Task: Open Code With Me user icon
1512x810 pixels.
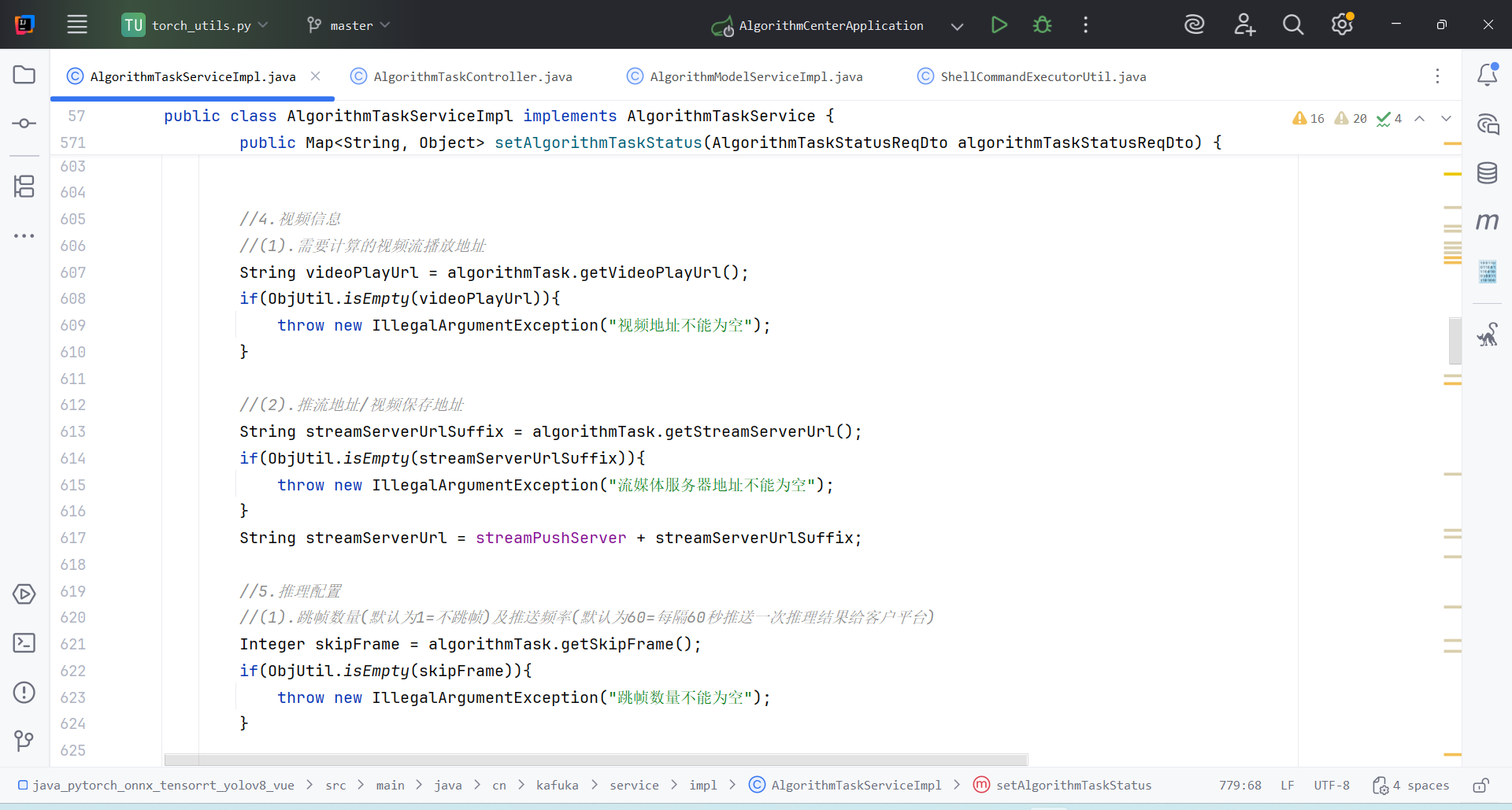Action: (x=1244, y=25)
